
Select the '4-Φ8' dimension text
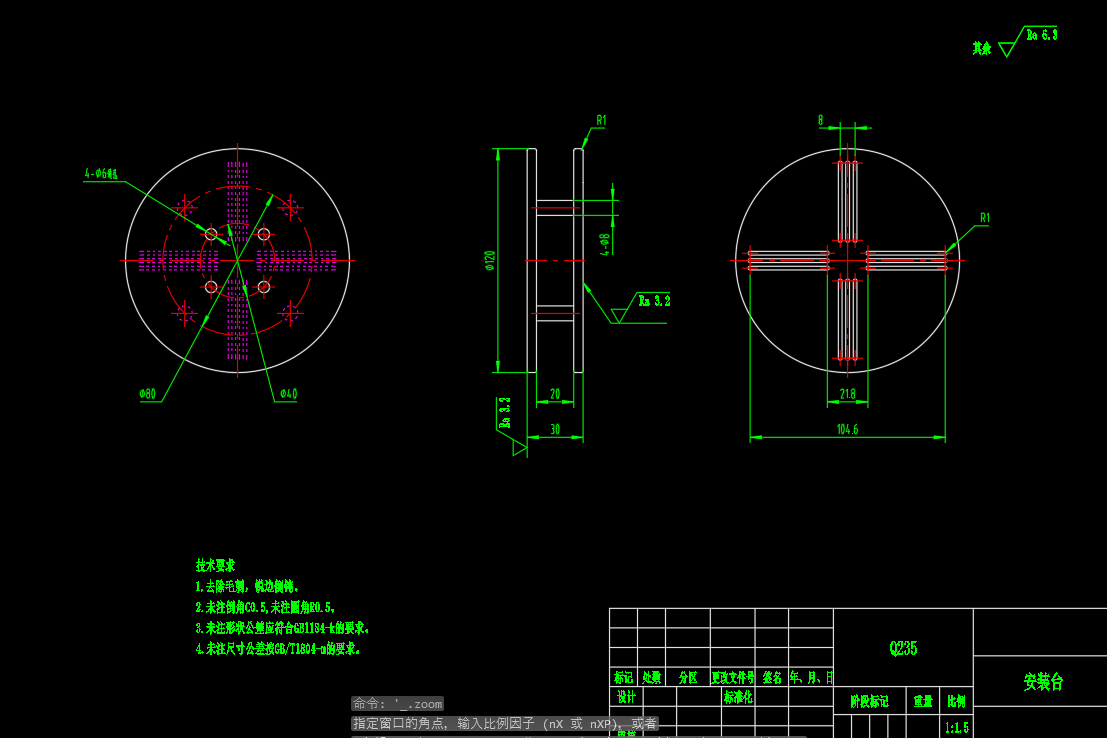coord(604,244)
